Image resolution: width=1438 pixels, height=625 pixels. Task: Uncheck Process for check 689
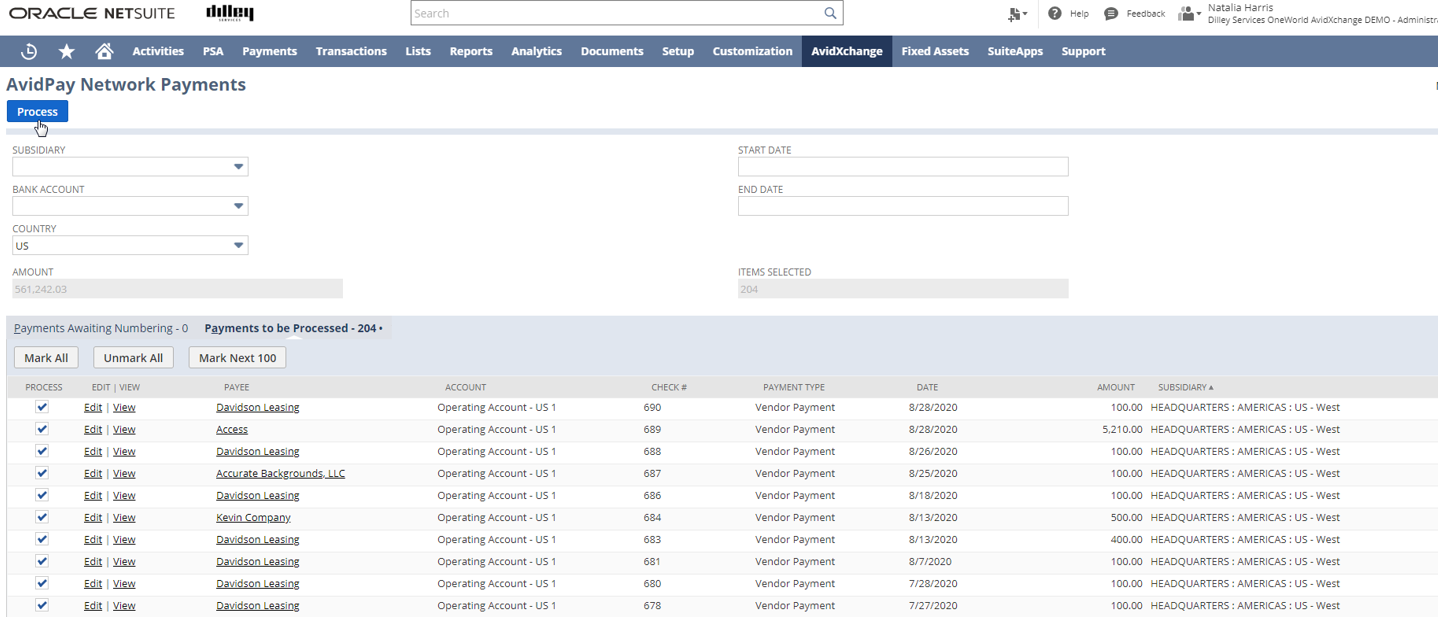(42, 429)
